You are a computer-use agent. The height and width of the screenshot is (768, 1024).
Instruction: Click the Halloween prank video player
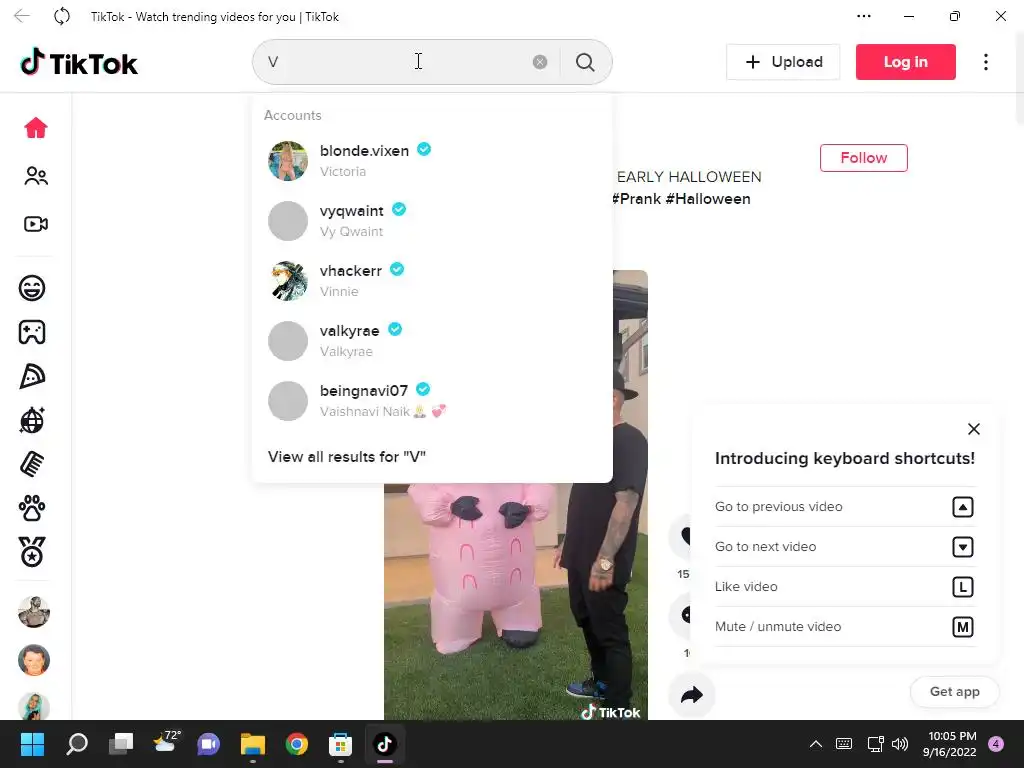516,601
